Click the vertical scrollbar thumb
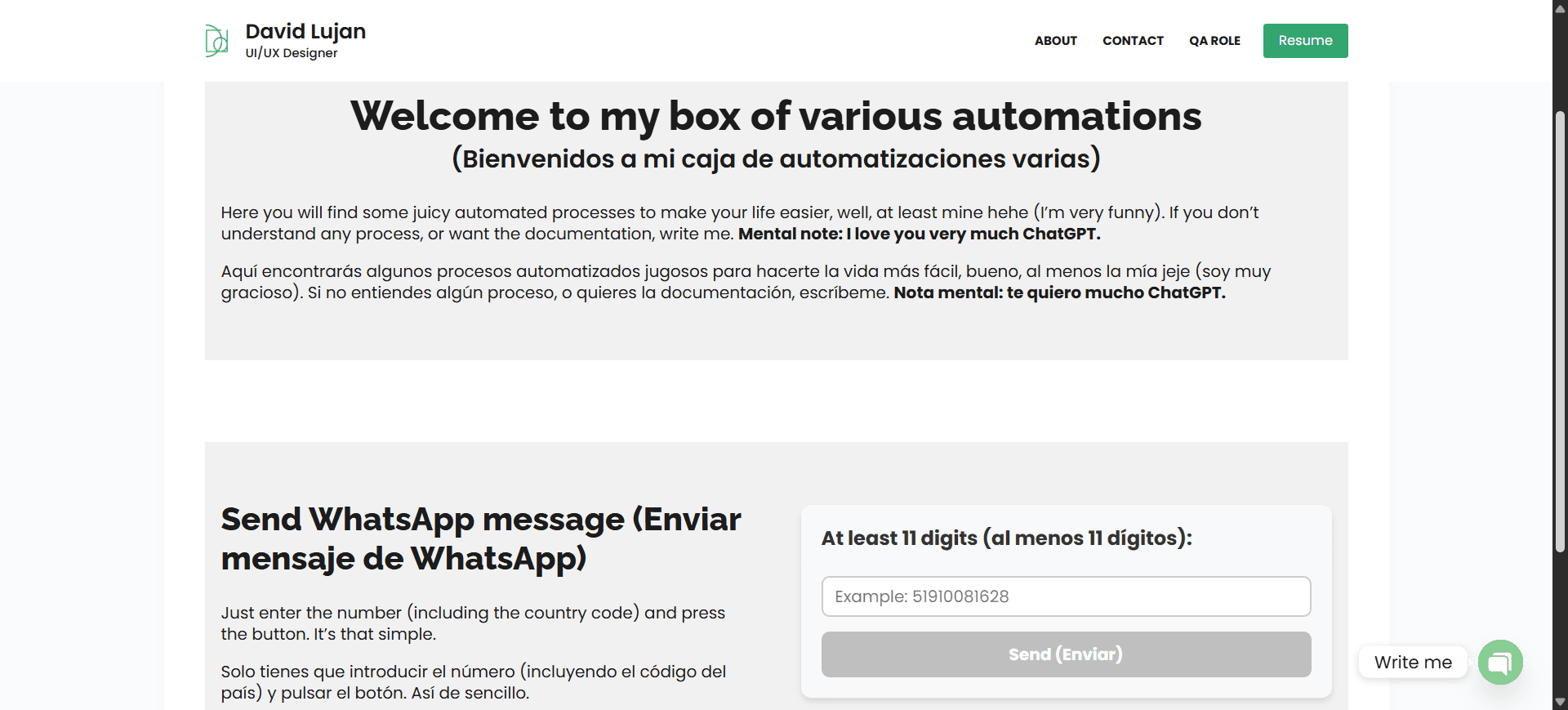 point(1560,327)
